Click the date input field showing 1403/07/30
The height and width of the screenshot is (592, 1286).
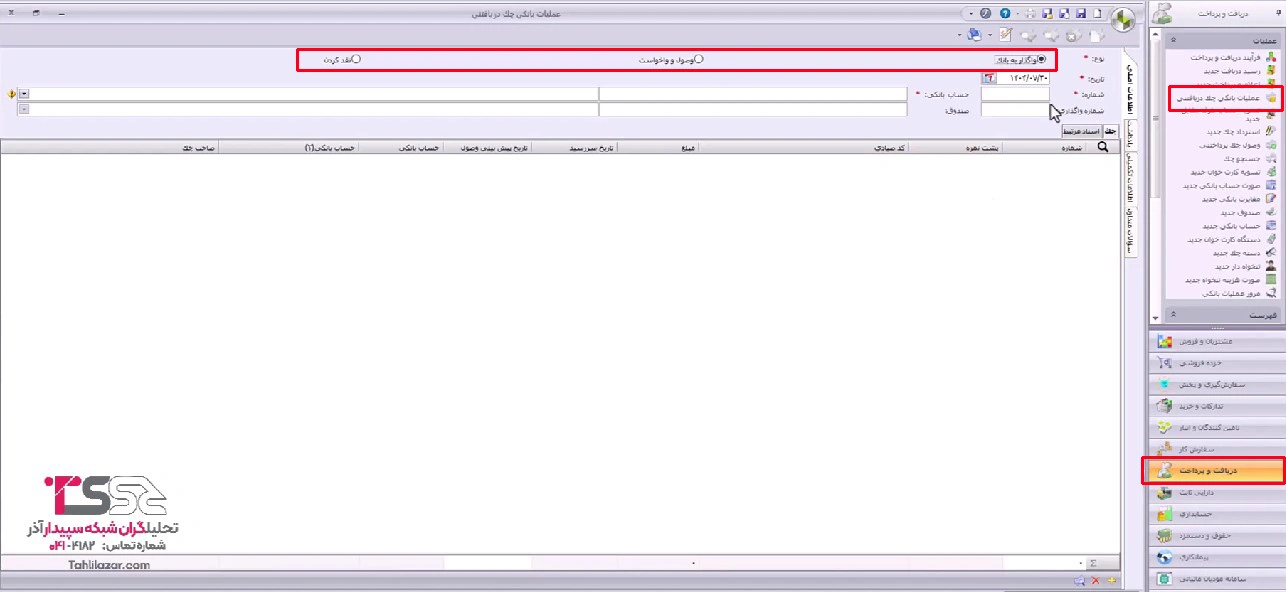coord(1023,78)
